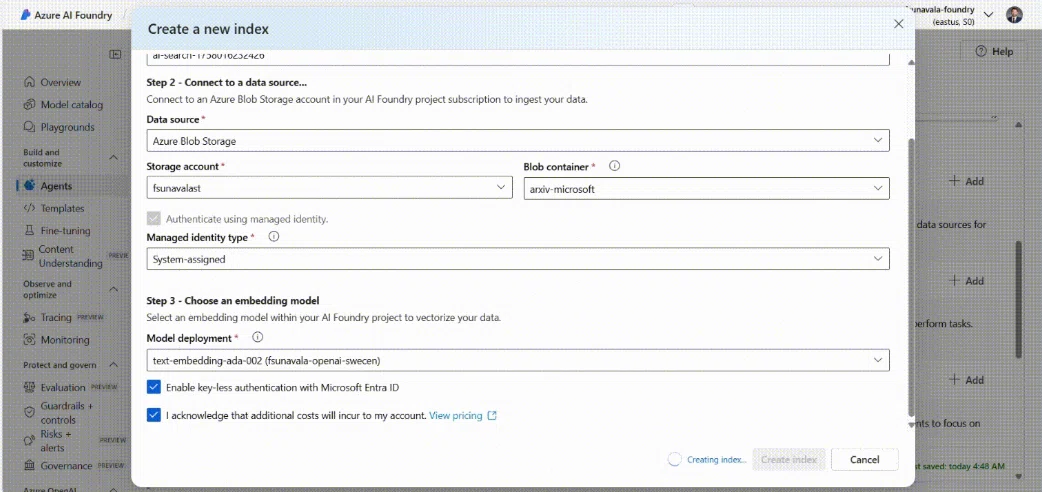This screenshot has width=1042, height=492.
Task: Open Evaluation icon in sidebar
Action: pyautogui.click(x=29, y=388)
